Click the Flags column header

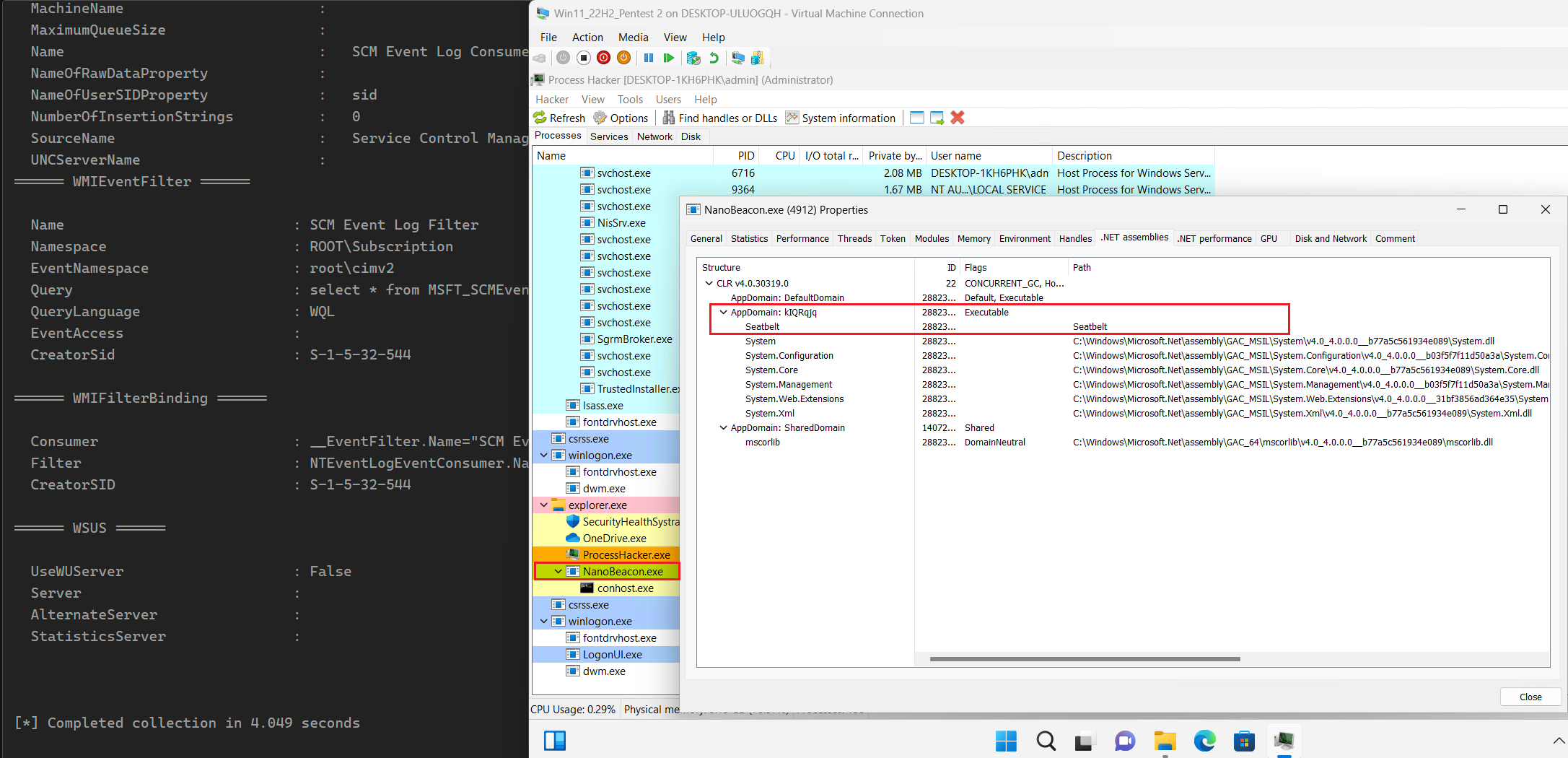(x=1014, y=267)
